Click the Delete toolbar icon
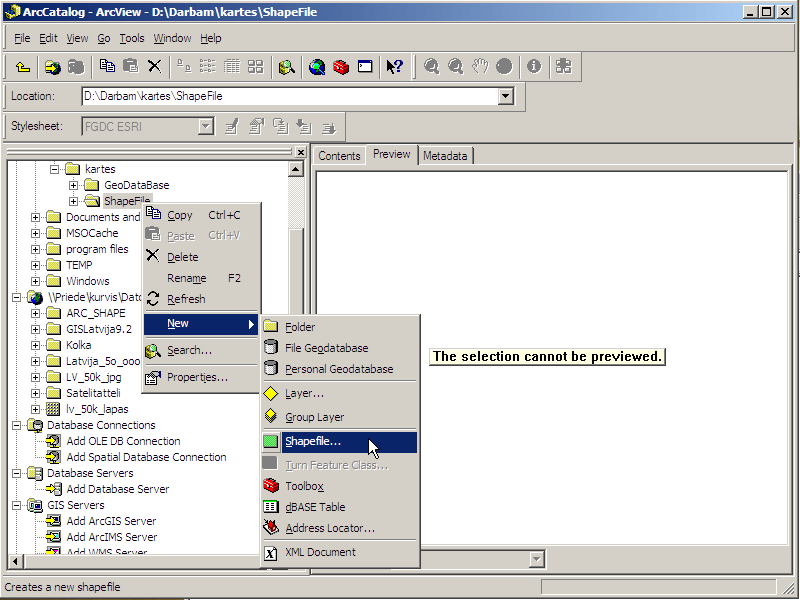Screen dimensions: 800x600 tap(154, 67)
